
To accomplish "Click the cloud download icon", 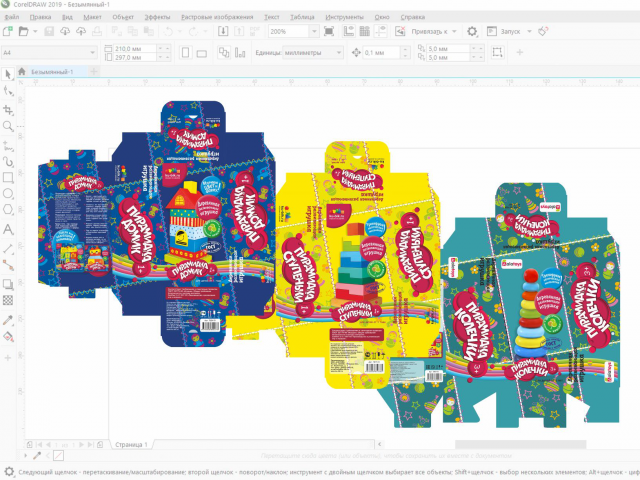I will point(65,31).
